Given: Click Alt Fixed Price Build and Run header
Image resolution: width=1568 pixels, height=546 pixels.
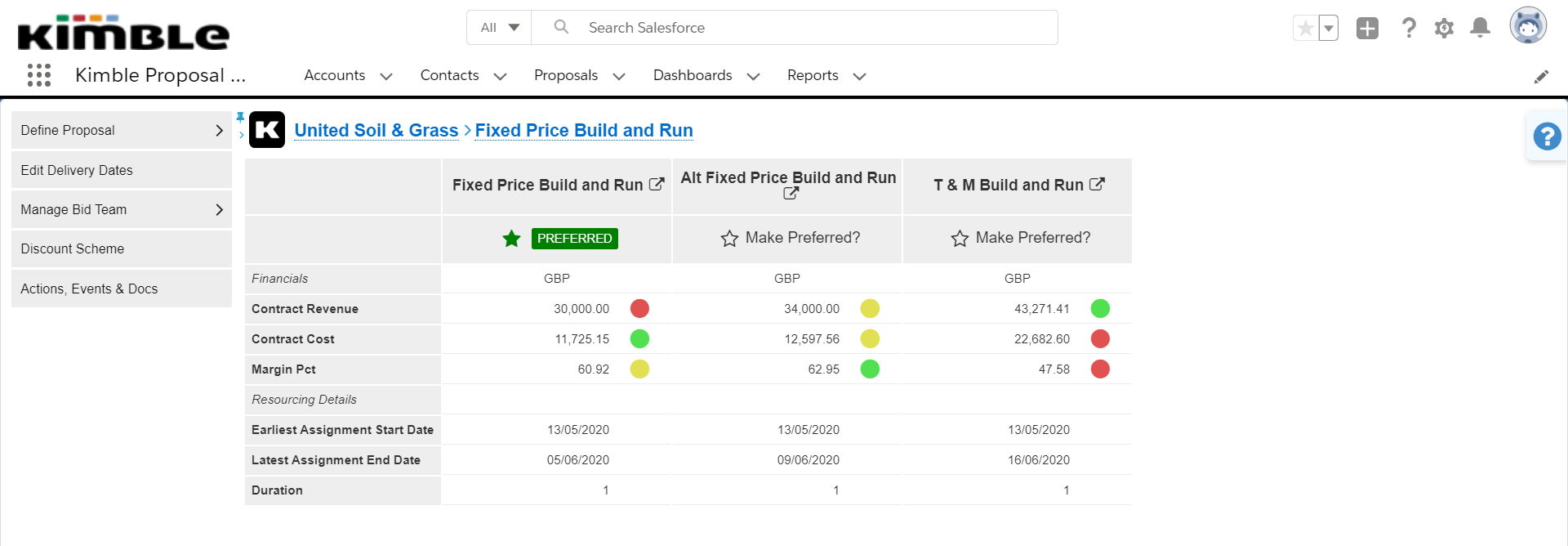Looking at the screenshot, I should (x=788, y=177).
